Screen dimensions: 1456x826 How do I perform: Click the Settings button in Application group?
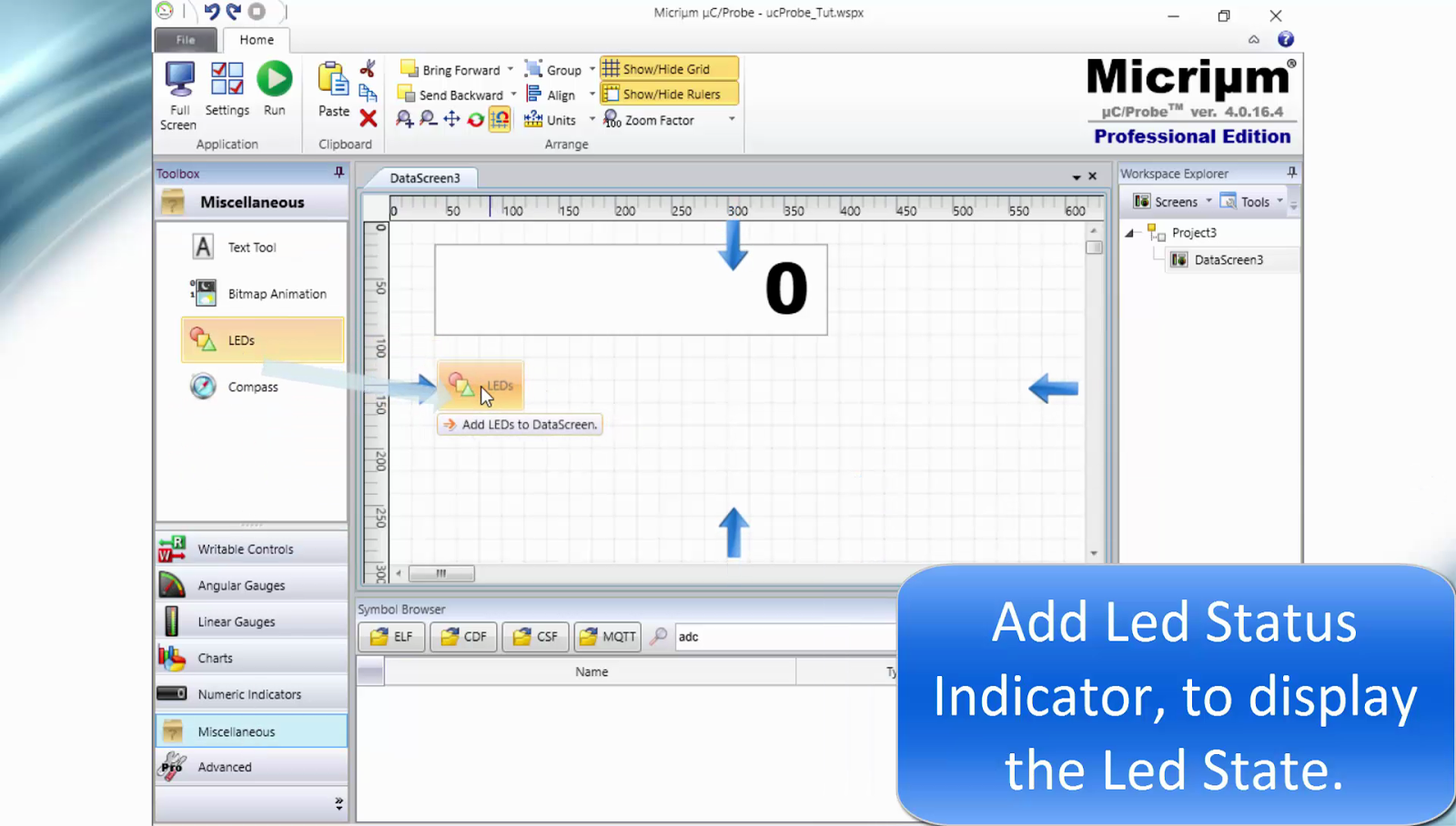[x=226, y=88]
